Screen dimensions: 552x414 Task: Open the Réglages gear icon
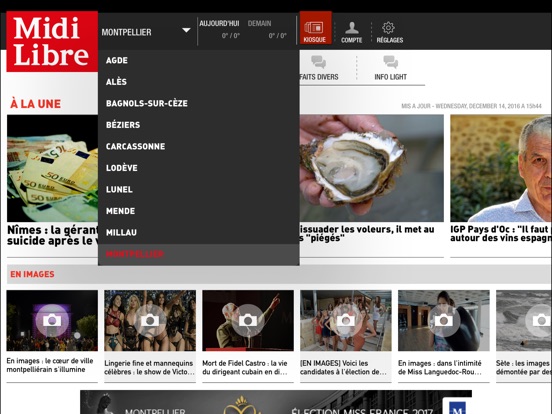coord(389,32)
